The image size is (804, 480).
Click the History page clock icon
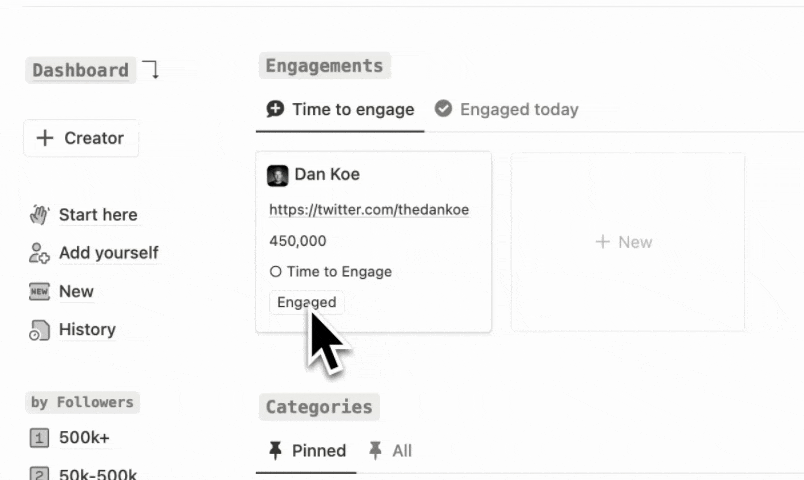(39, 330)
